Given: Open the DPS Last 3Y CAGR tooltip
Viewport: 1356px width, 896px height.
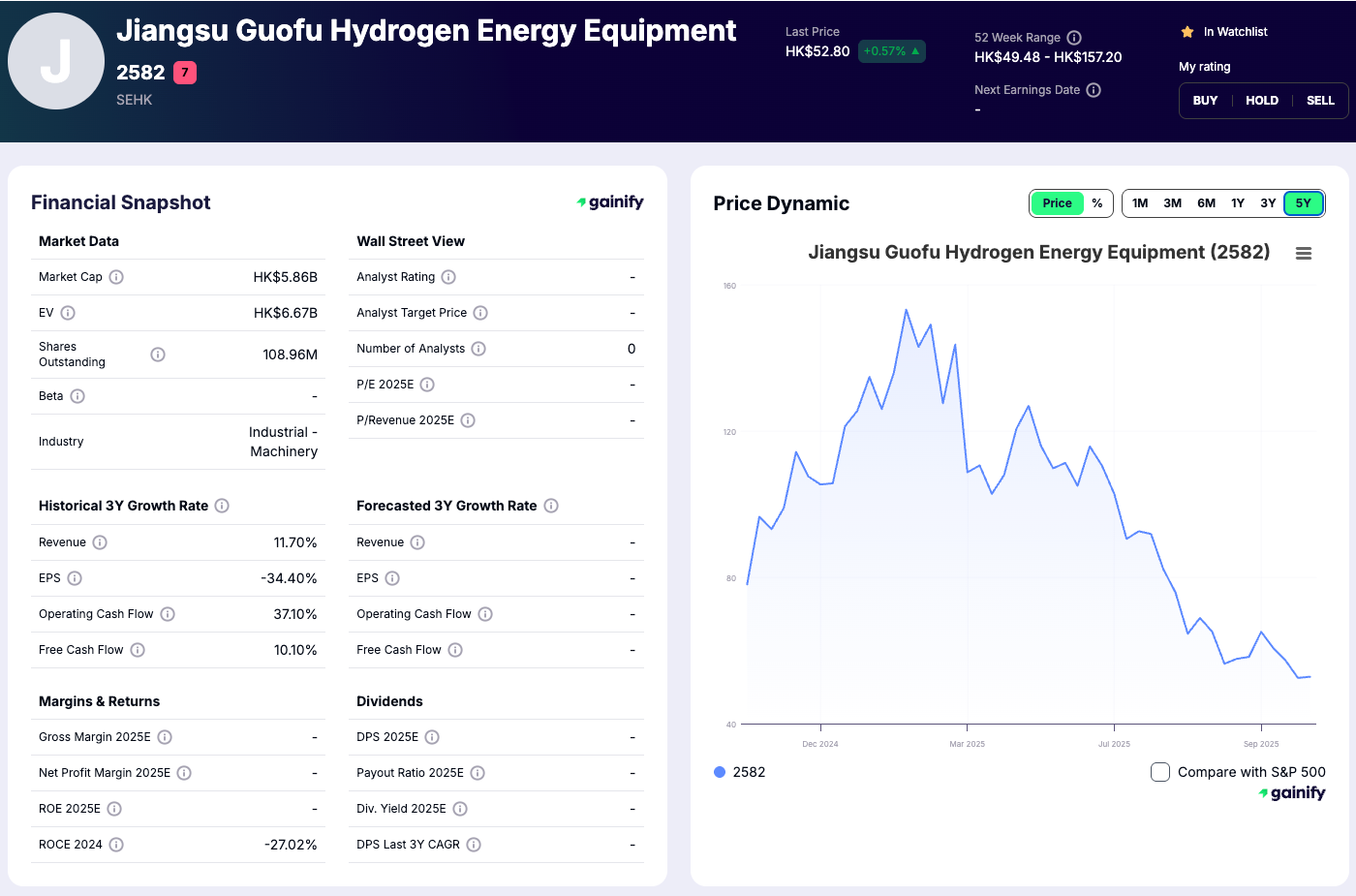Looking at the screenshot, I should 474,844.
